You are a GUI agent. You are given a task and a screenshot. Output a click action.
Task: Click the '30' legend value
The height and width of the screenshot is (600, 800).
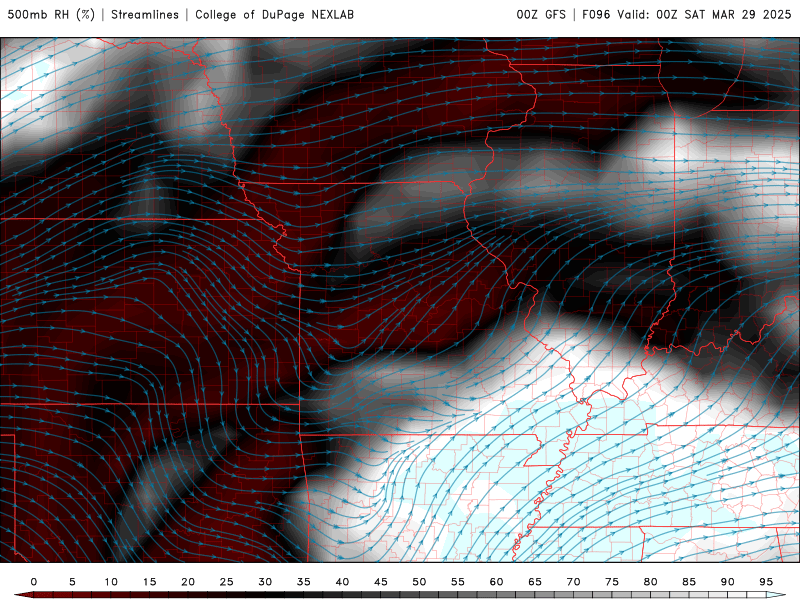click(x=265, y=582)
